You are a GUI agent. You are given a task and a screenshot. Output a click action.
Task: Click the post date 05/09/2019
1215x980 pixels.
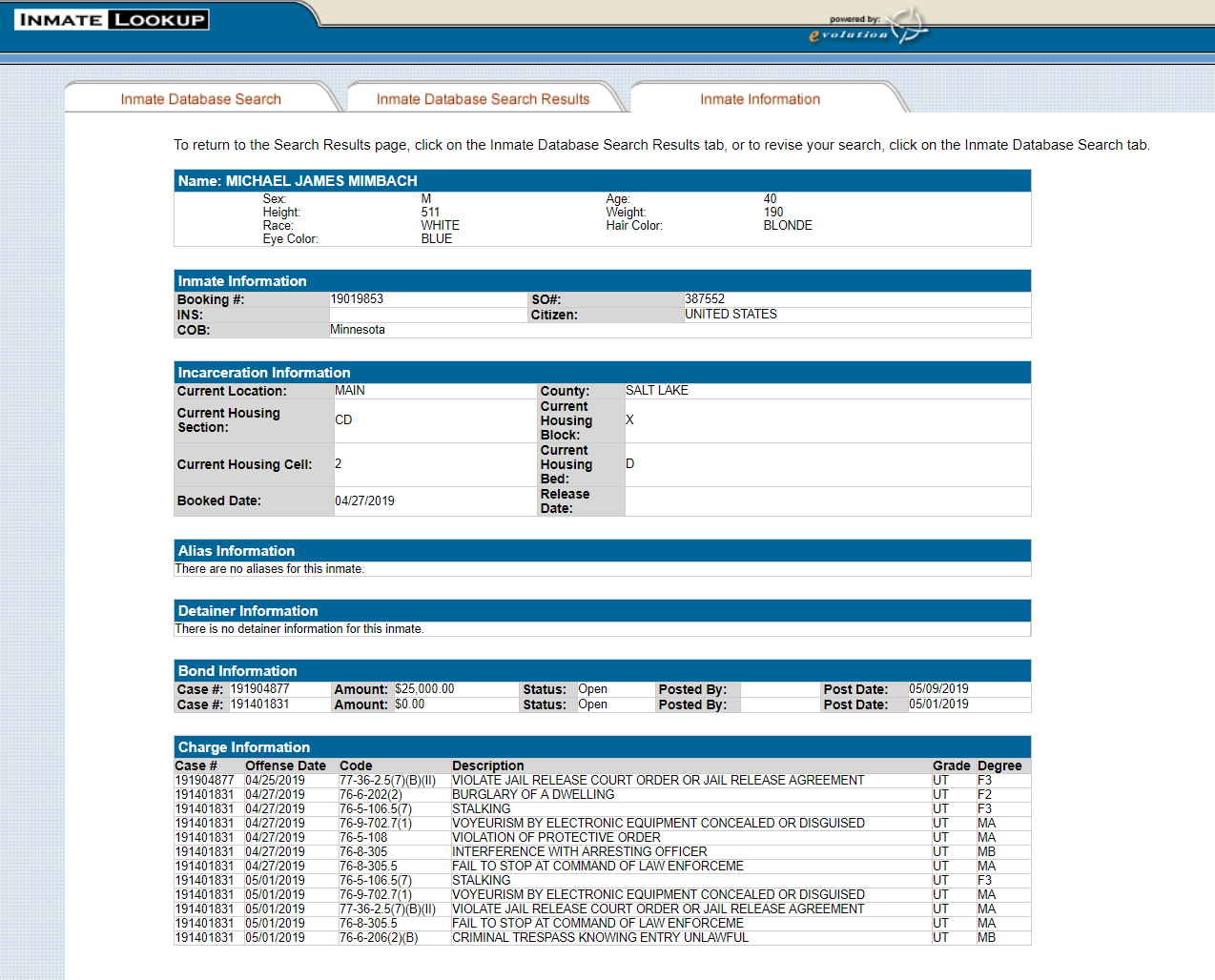(x=938, y=689)
